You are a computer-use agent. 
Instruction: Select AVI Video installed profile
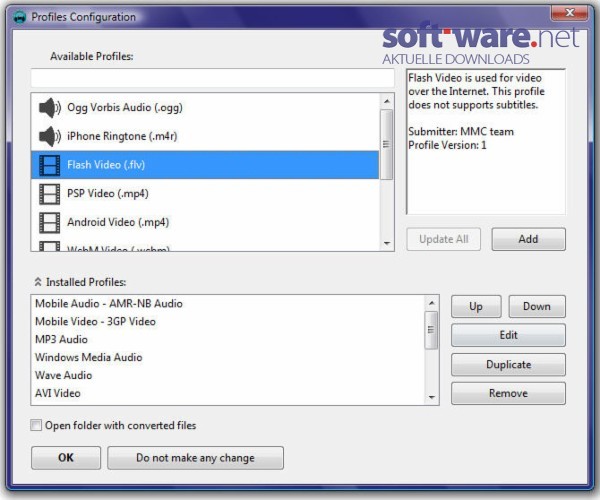[228, 393]
